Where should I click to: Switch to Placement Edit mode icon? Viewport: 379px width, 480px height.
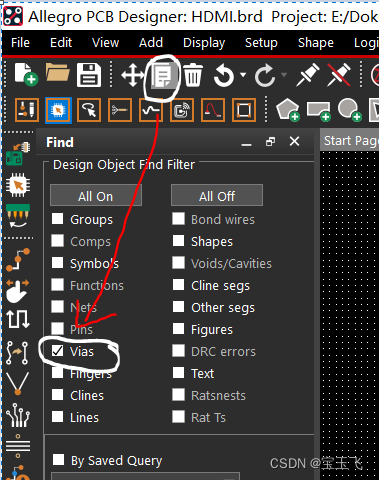click(x=58, y=110)
